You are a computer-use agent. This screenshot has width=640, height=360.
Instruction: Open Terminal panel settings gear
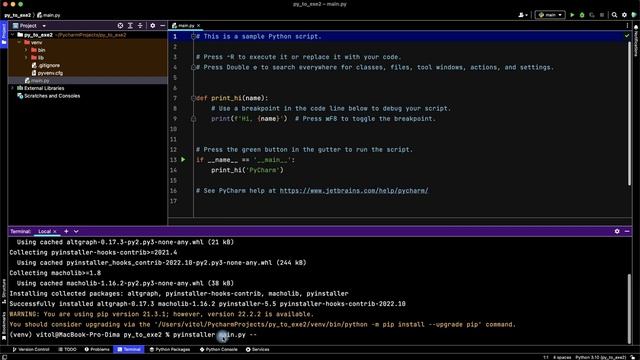tap(617, 231)
